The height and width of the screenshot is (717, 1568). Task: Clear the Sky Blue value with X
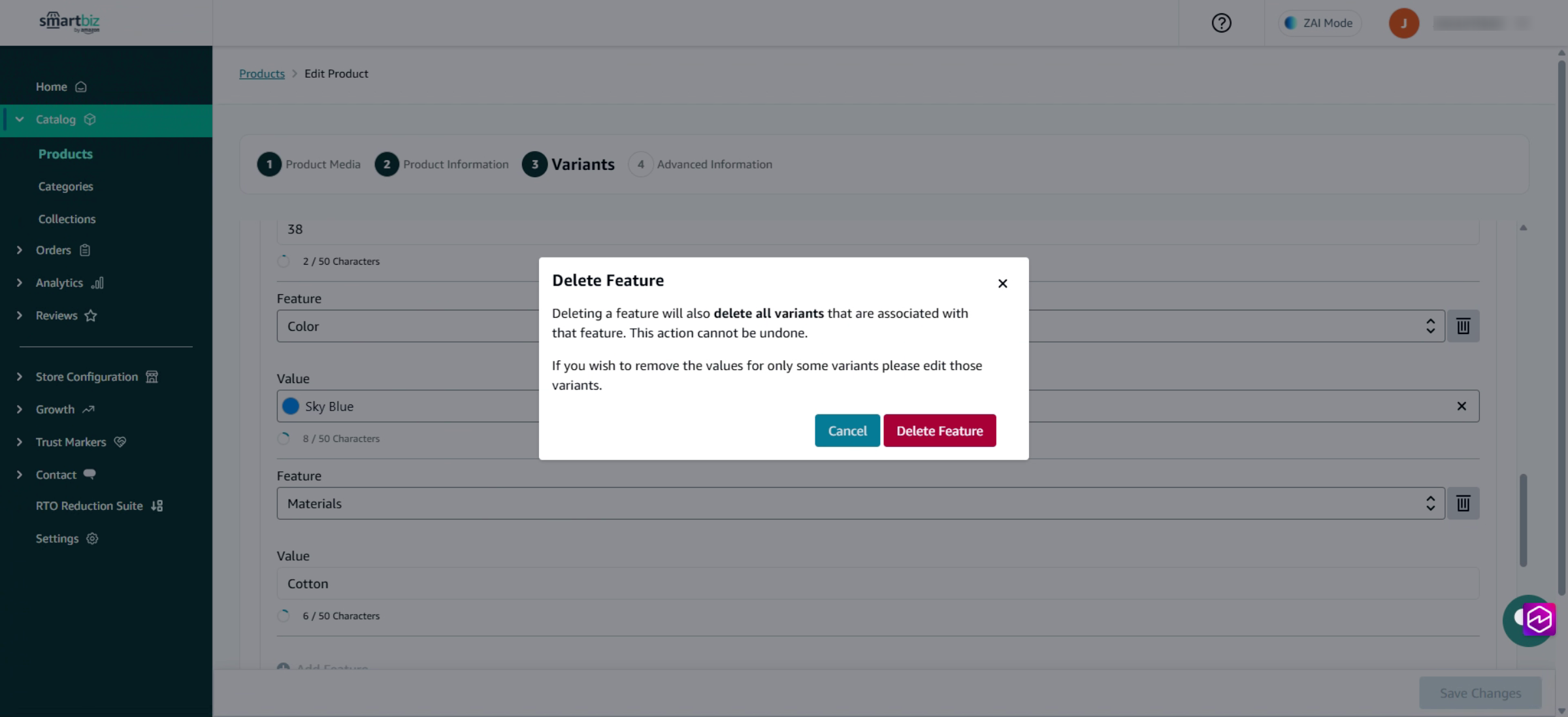[1462, 406]
